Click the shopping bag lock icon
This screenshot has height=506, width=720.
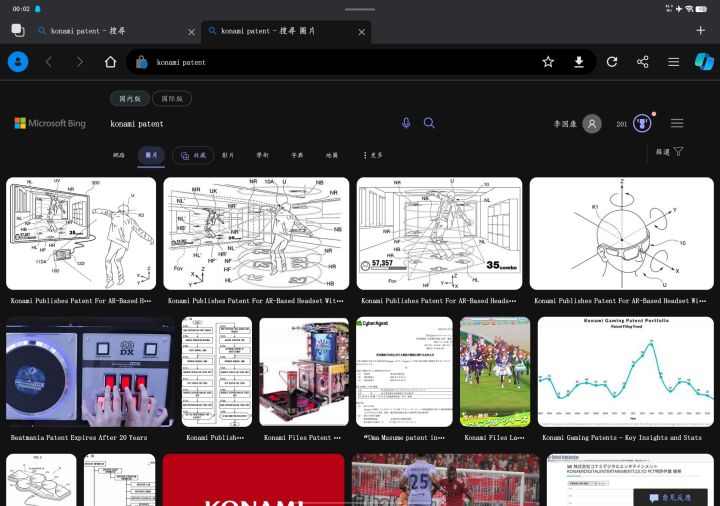click(142, 62)
